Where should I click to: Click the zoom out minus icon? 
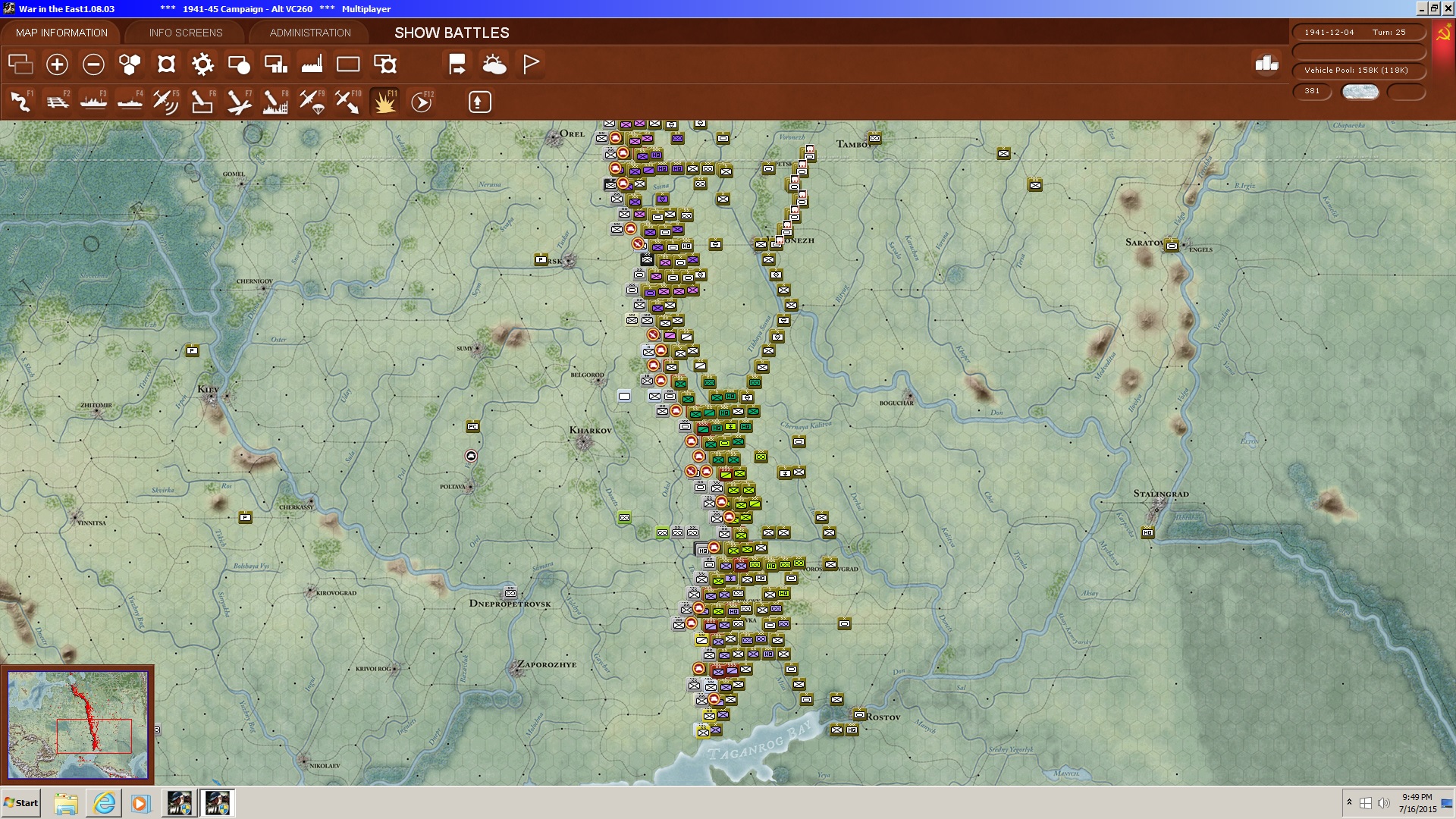pos(93,64)
